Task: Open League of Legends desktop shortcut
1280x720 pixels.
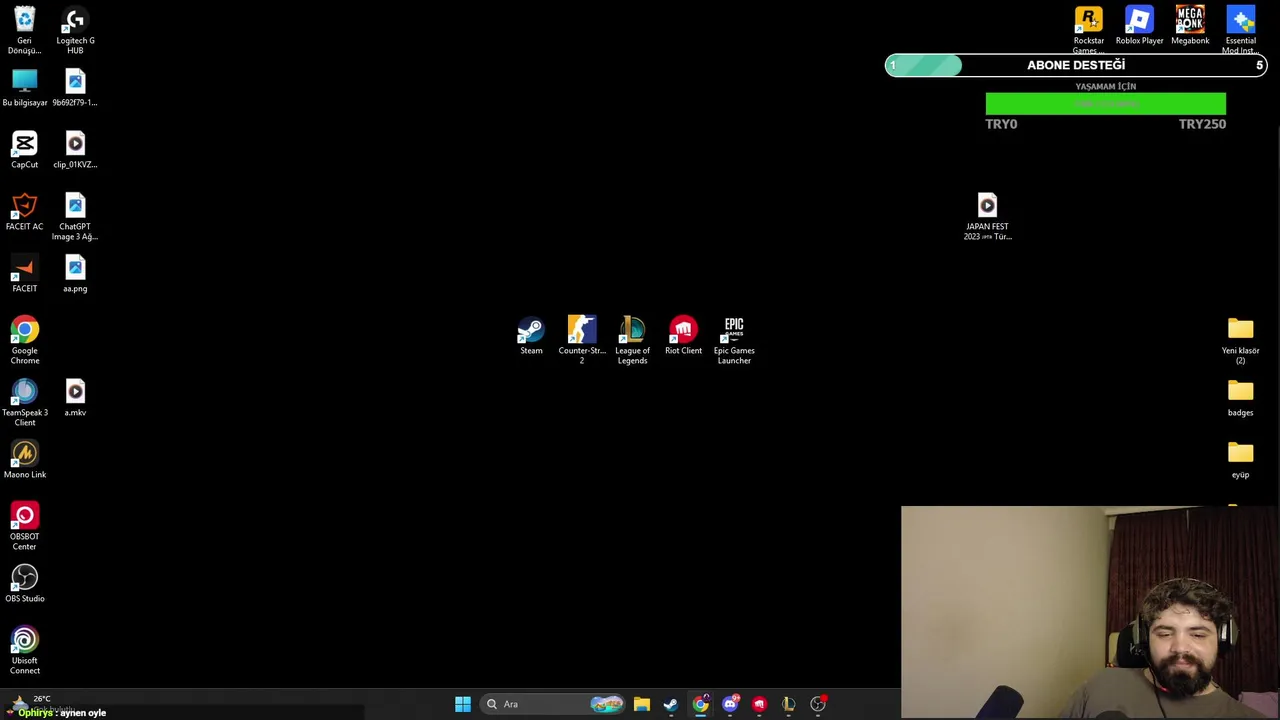Action: tap(632, 341)
